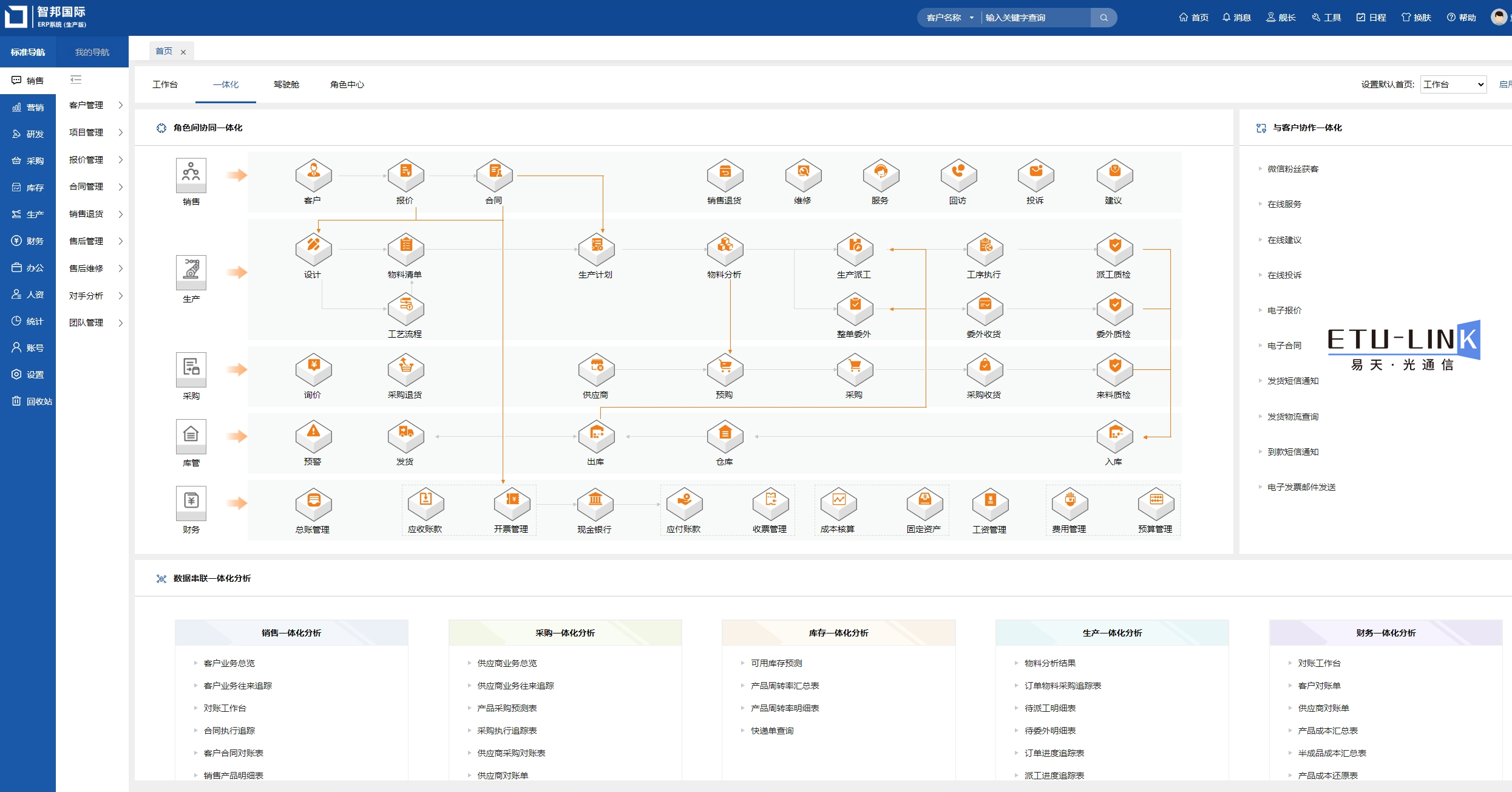
Task: Open 消息 in the top bar
Action: click(x=1236, y=18)
